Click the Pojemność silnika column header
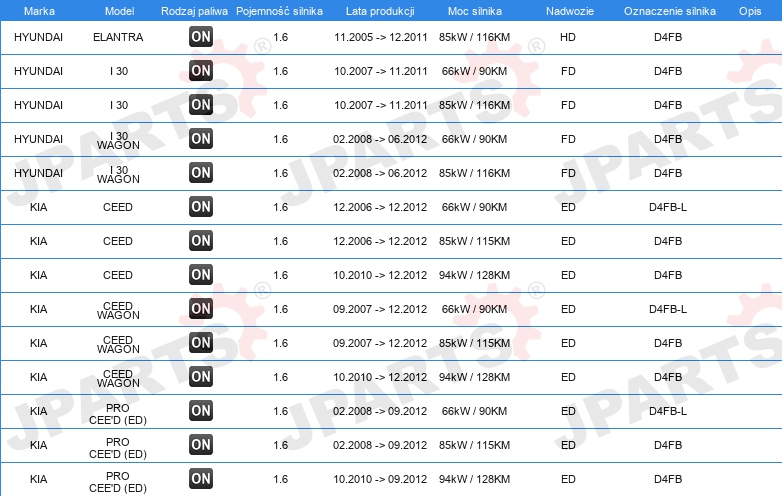Screen dimensions: 782x496 point(279,11)
